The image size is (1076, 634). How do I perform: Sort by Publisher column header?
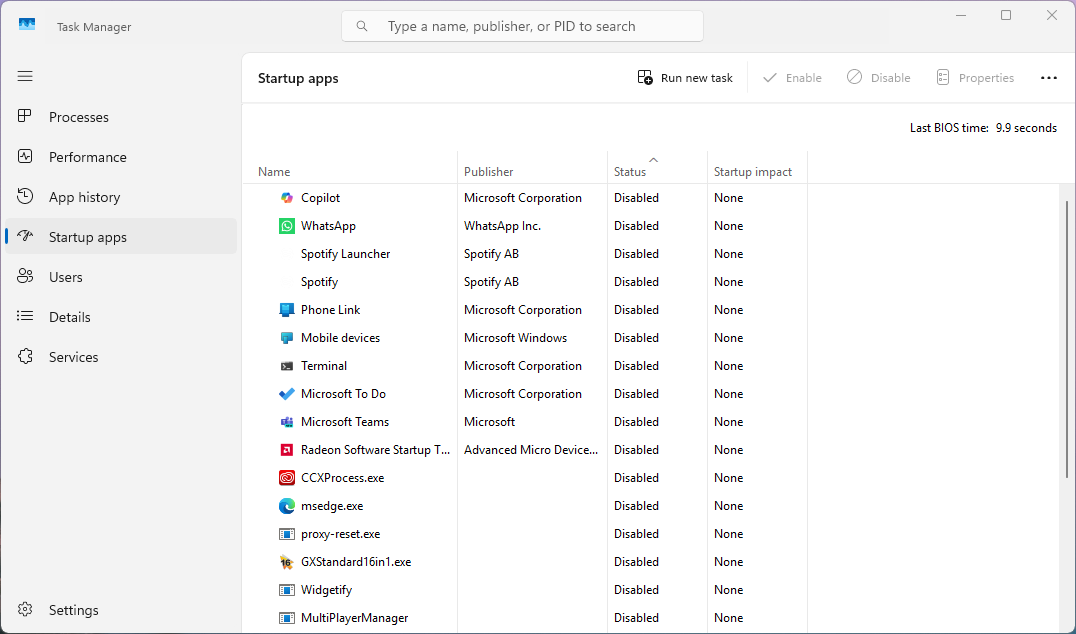coord(489,172)
